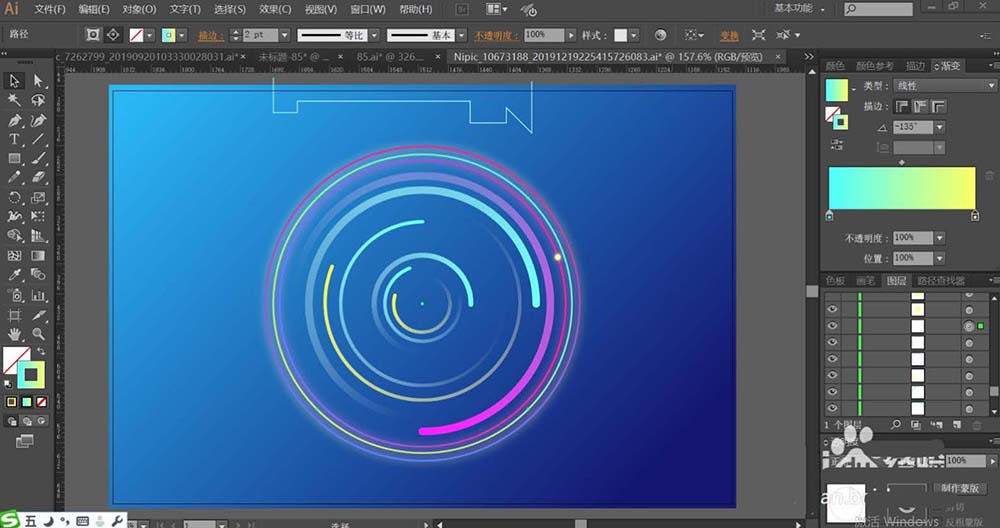Select the Eyedropper tool

pos(15,275)
